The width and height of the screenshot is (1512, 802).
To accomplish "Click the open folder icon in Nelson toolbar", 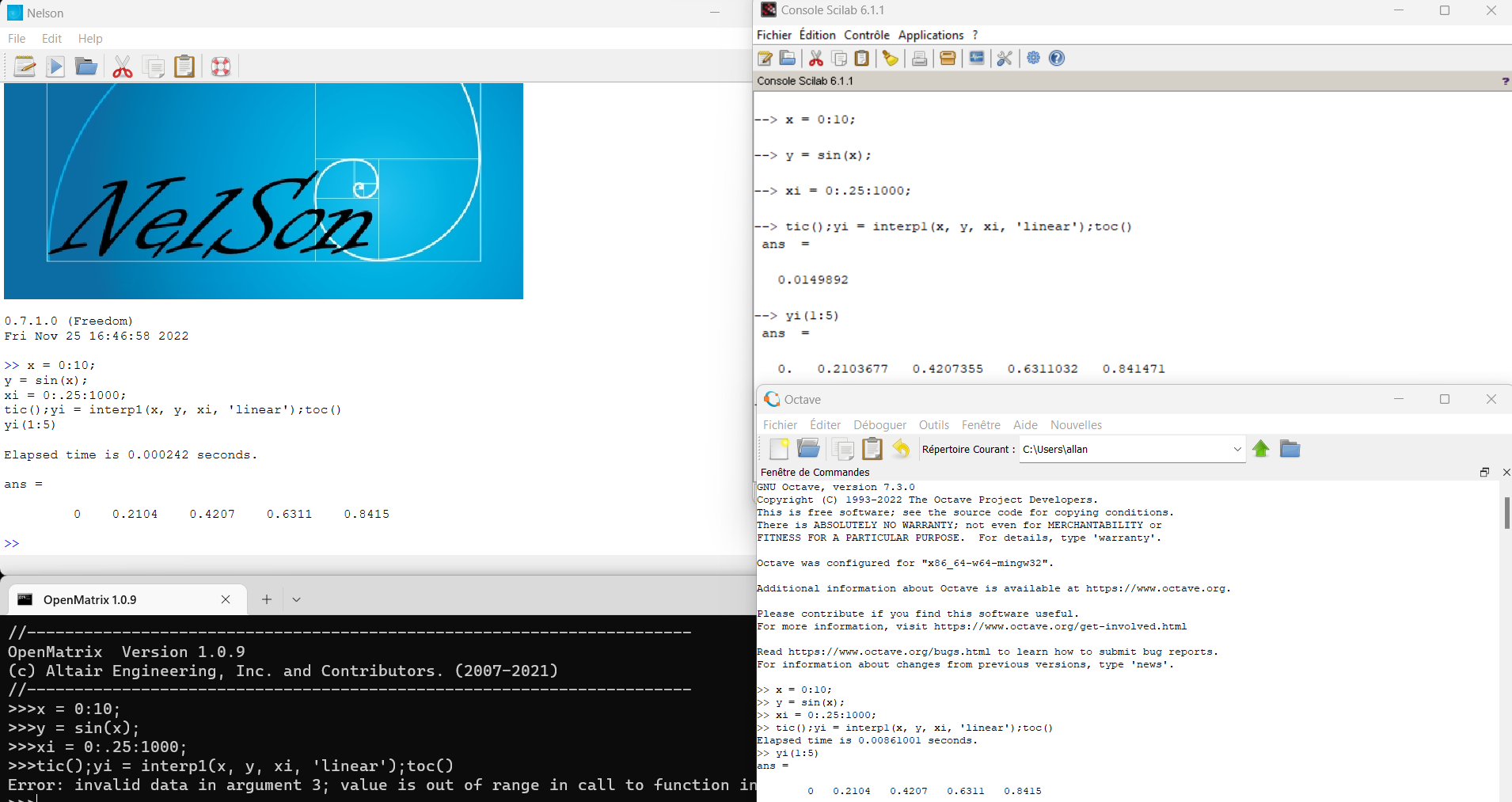I will click(85, 67).
